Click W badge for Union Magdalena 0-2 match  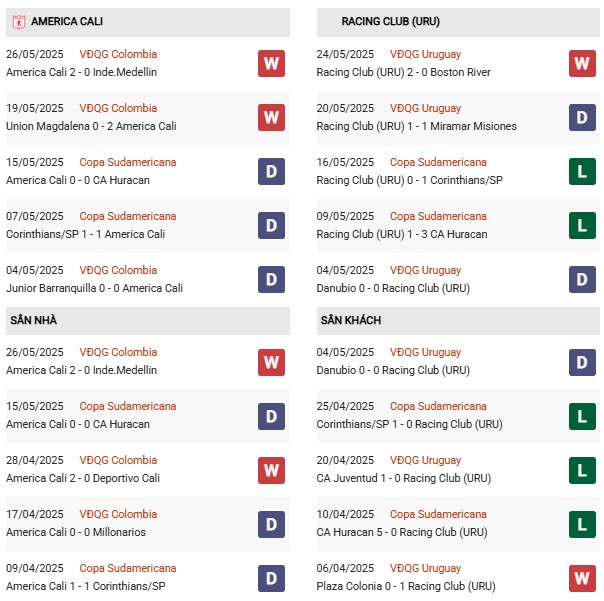[x=272, y=118]
